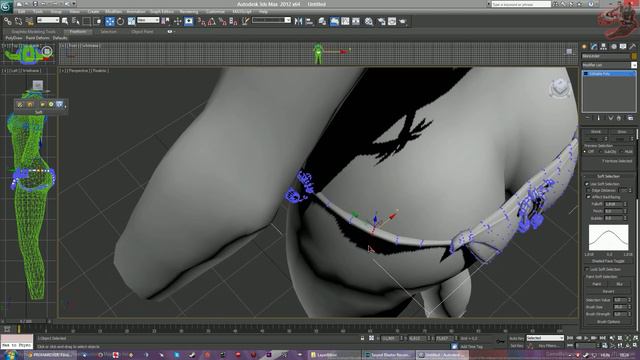Click the Select and Manipulate icon
This screenshot has height=360, width=640.
178,21
